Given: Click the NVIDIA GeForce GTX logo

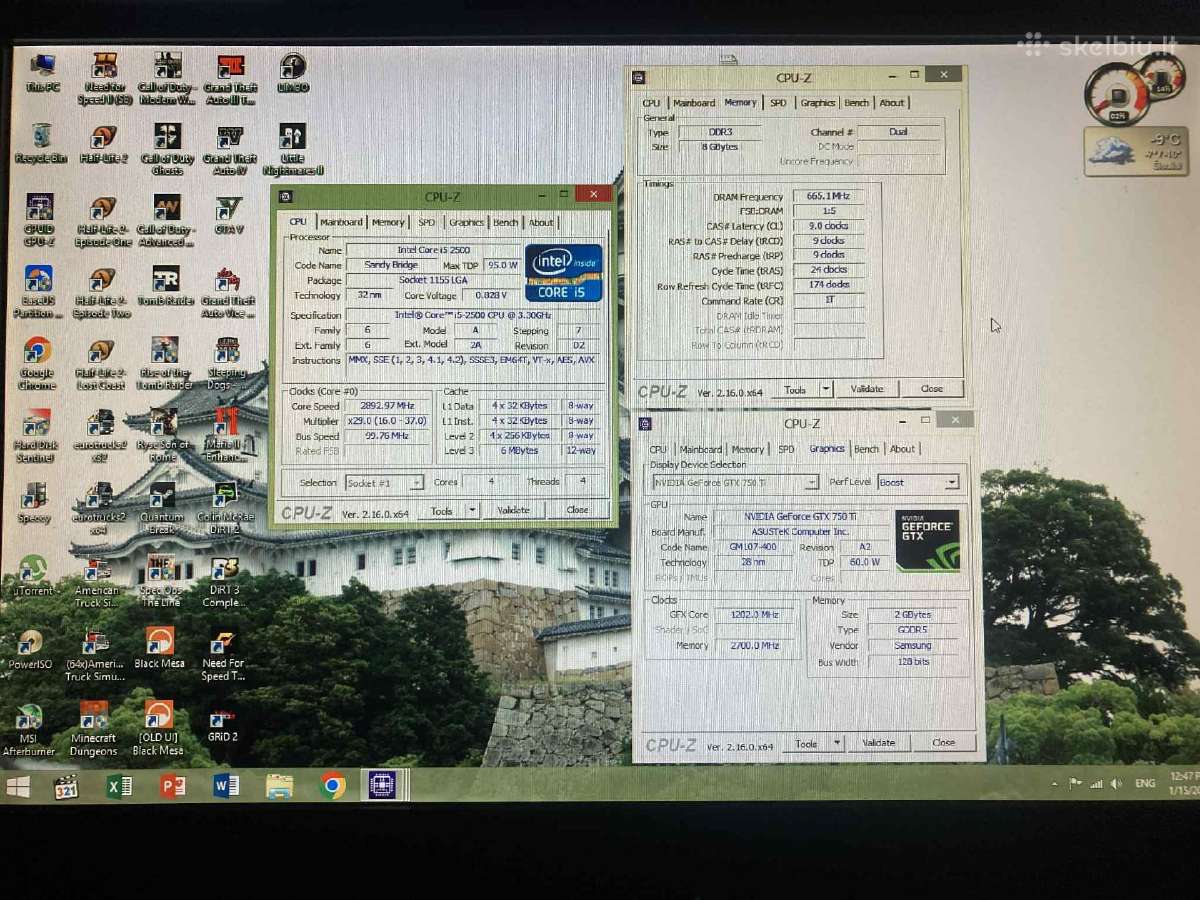Looking at the screenshot, I should click(x=927, y=541).
